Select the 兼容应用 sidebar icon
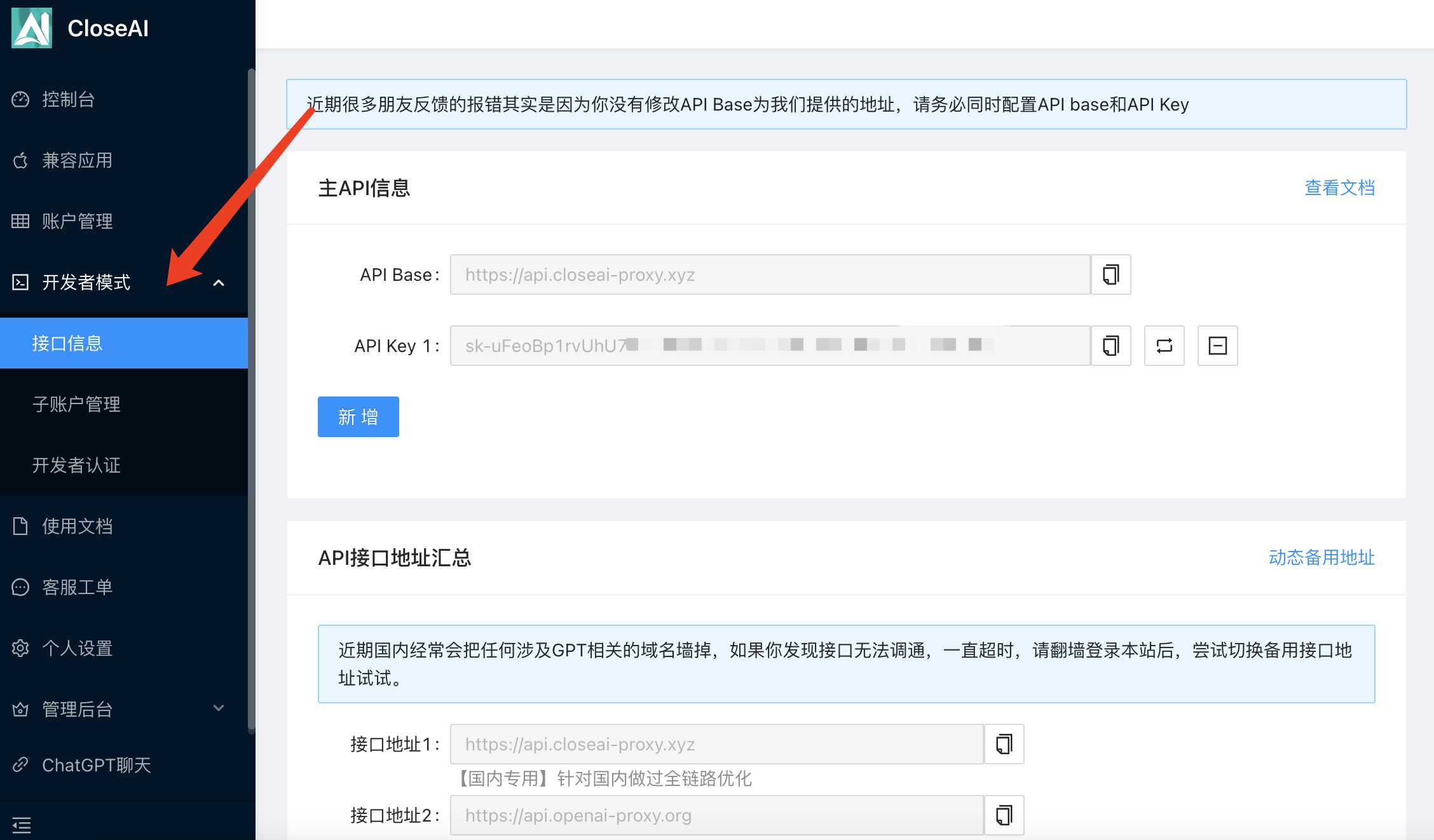This screenshot has width=1434, height=840. pyautogui.click(x=20, y=160)
